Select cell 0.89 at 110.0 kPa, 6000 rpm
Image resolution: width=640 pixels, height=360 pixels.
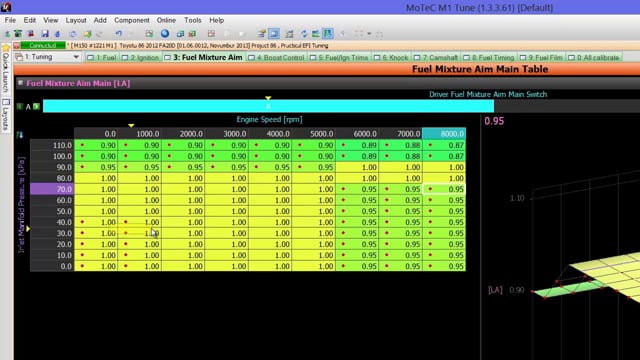[357, 145]
